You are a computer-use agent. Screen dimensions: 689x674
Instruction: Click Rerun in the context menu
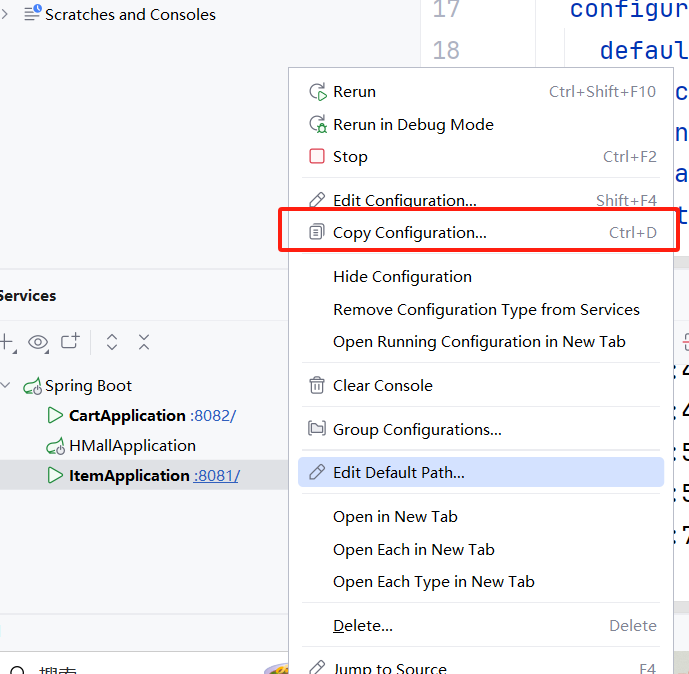tap(481, 92)
